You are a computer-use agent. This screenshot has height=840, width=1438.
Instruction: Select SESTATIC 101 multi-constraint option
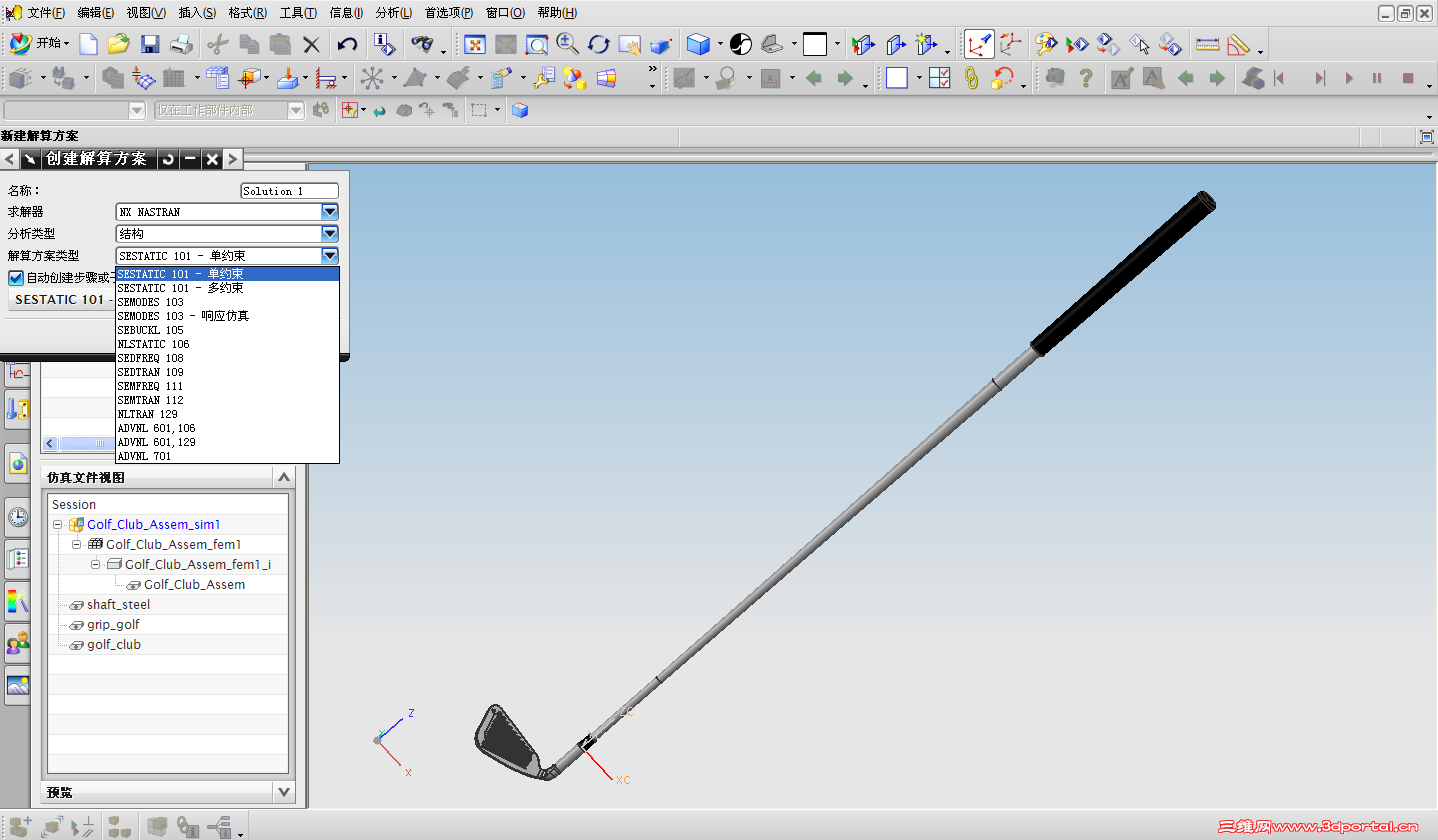click(228, 288)
